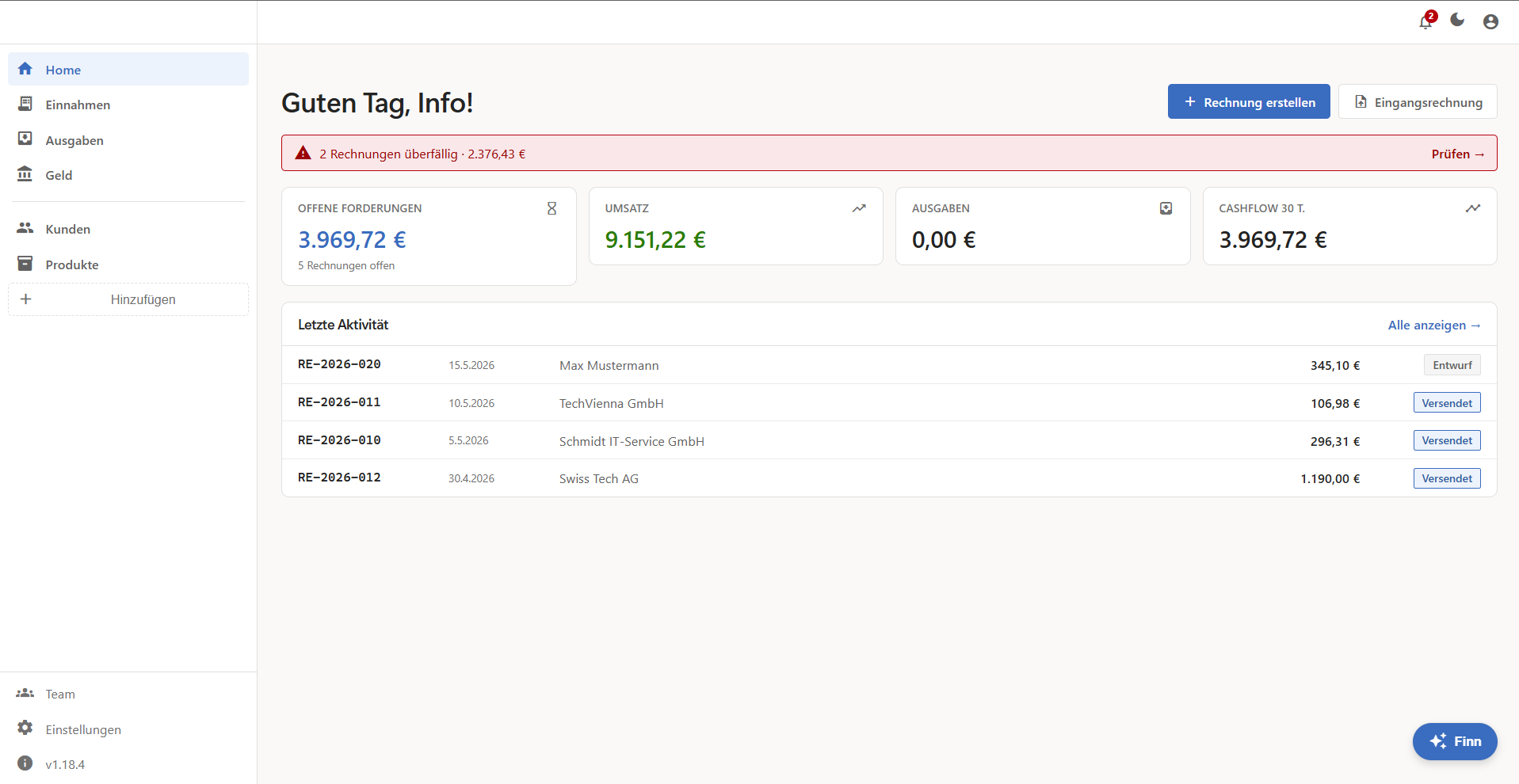Click Alle anzeigen link

click(x=1434, y=325)
